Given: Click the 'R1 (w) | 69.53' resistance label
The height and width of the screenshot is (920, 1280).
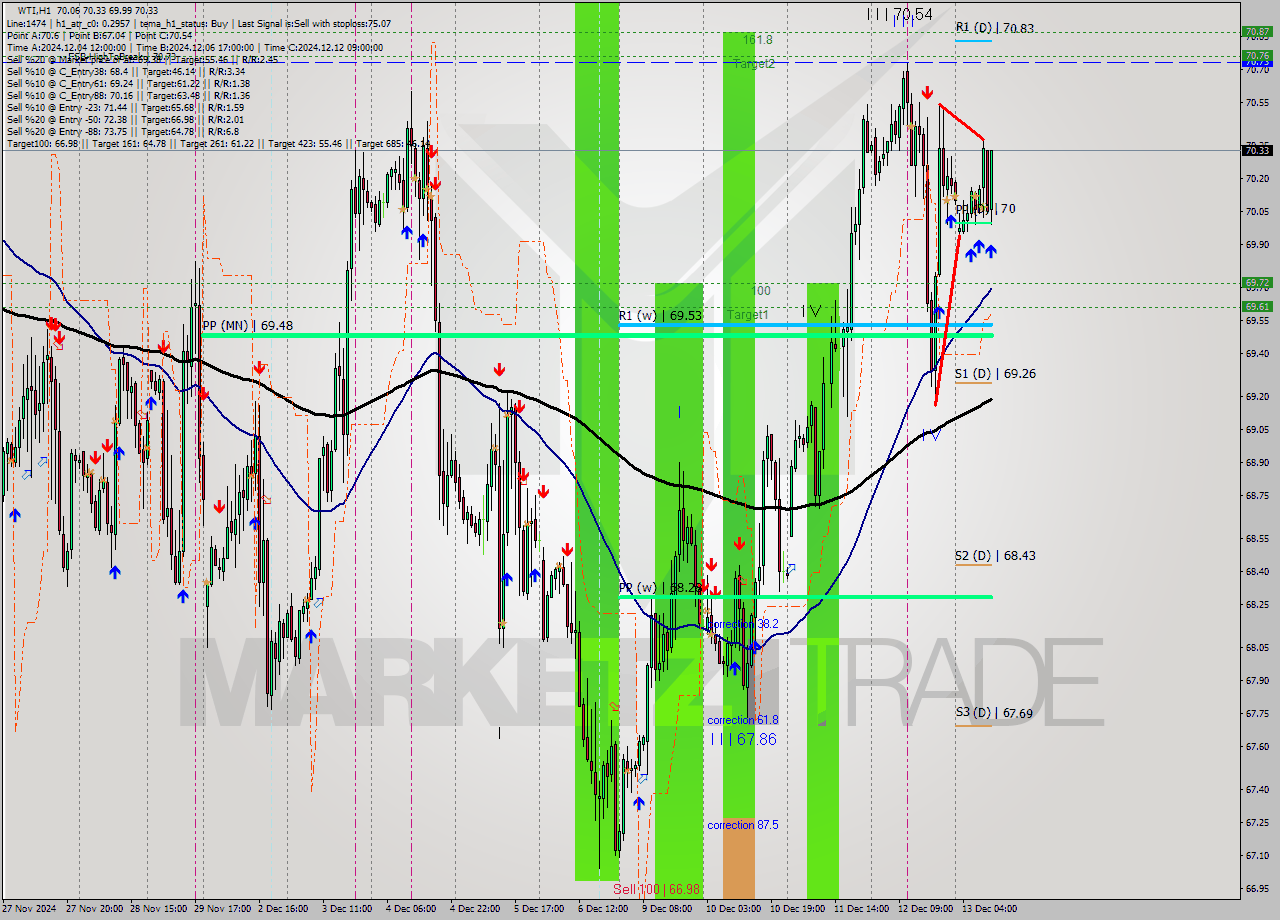Looking at the screenshot, I should click(659, 315).
